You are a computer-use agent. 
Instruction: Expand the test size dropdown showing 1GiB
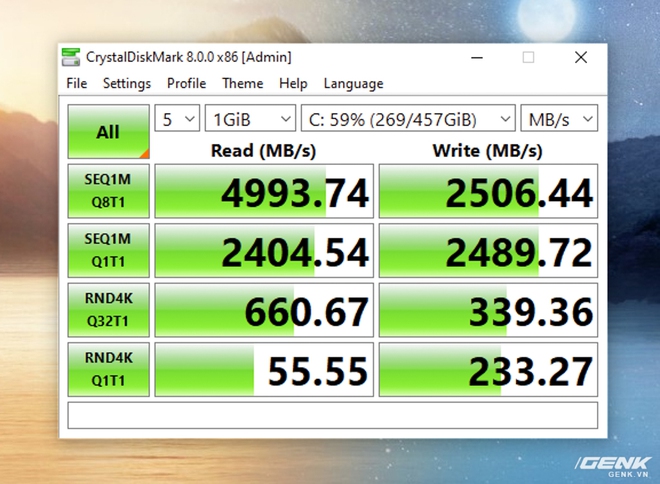[250, 118]
